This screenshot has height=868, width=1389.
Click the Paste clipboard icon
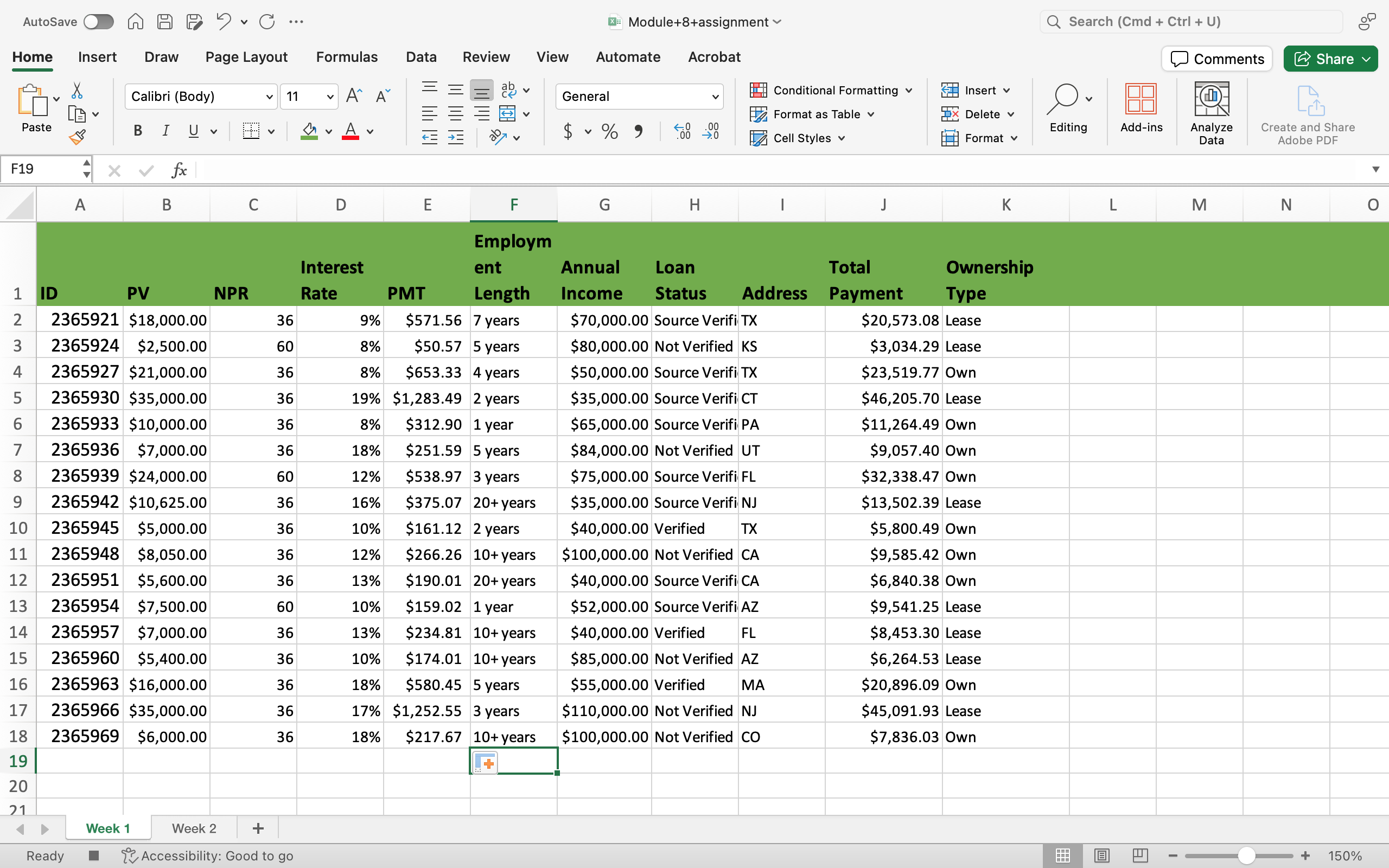(33, 100)
